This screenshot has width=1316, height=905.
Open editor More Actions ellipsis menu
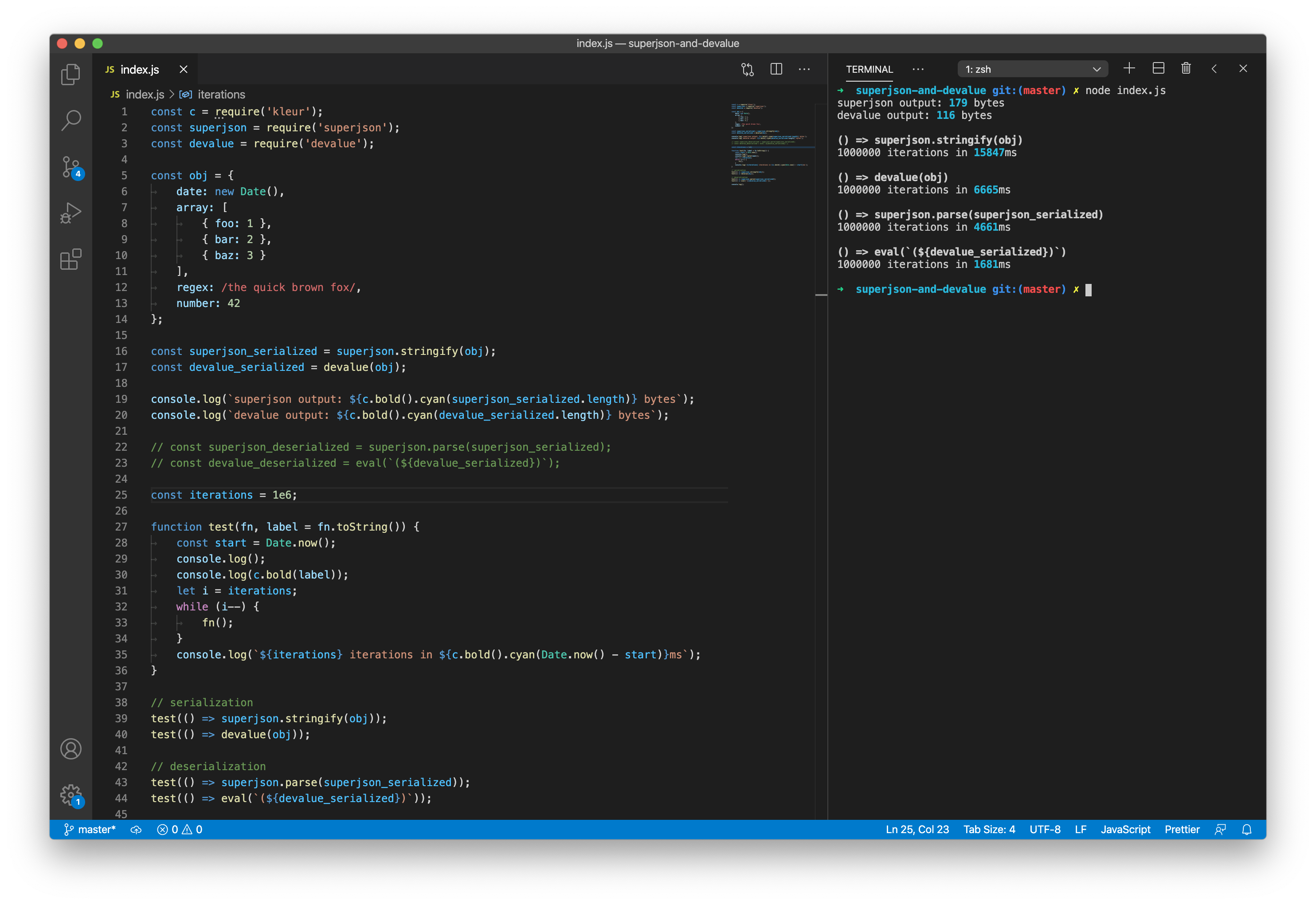click(x=803, y=69)
